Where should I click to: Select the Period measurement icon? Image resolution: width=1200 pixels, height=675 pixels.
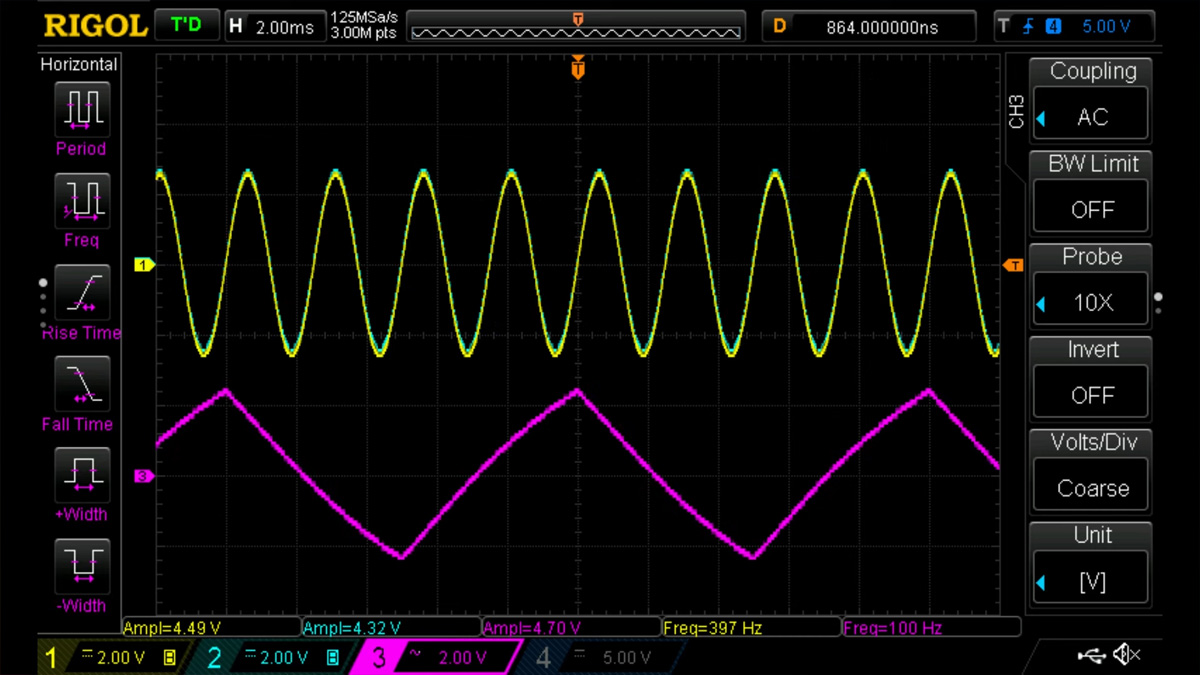(x=80, y=108)
